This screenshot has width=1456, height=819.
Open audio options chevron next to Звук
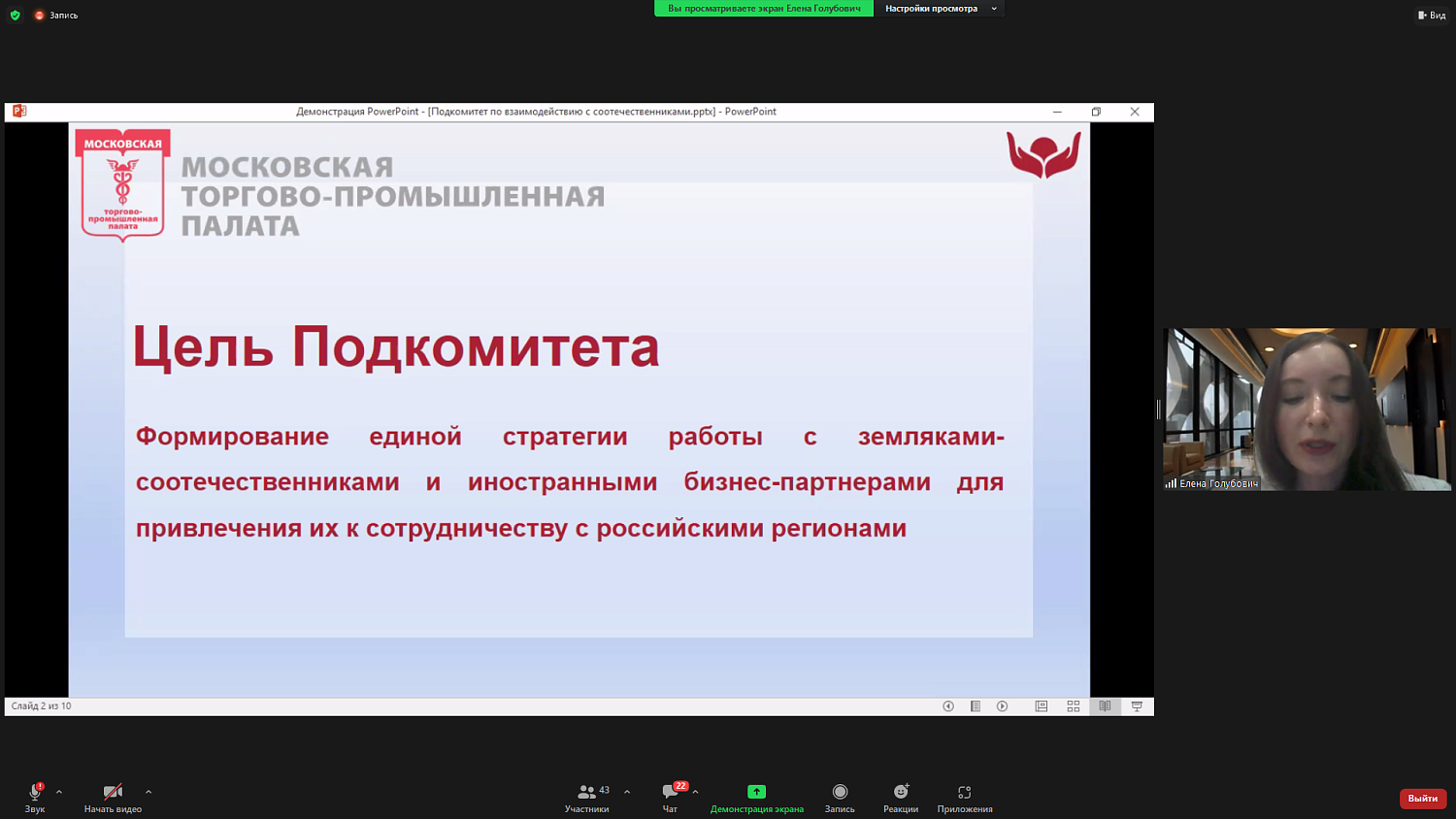tap(56, 790)
